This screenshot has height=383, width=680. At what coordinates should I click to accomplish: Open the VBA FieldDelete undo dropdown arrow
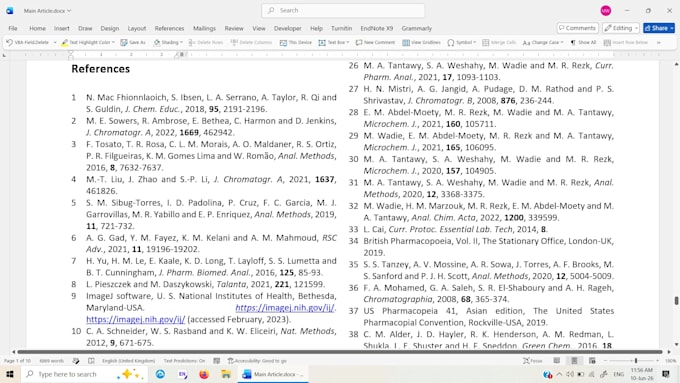[x=55, y=43]
